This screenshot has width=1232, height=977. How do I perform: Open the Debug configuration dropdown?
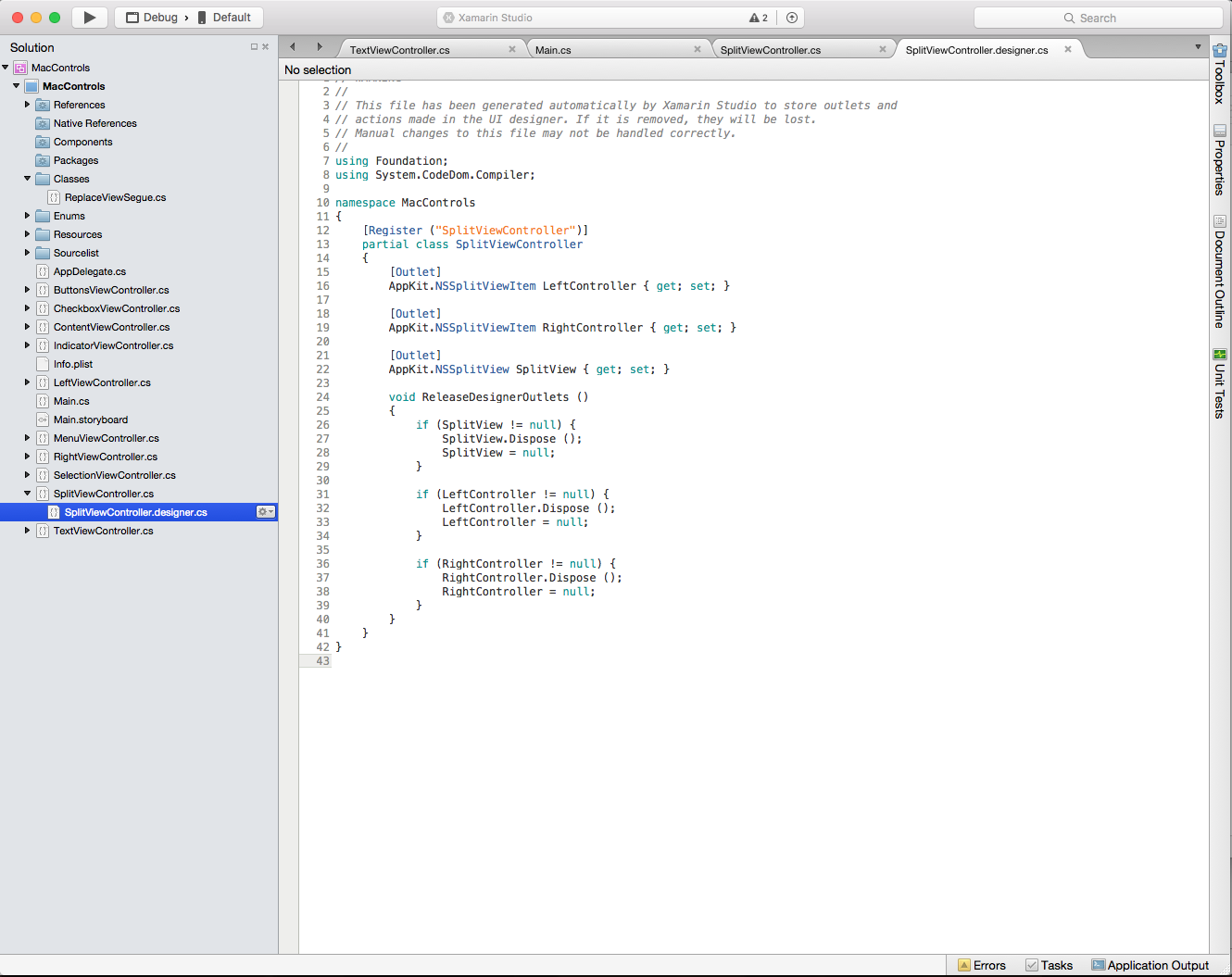tap(156, 17)
